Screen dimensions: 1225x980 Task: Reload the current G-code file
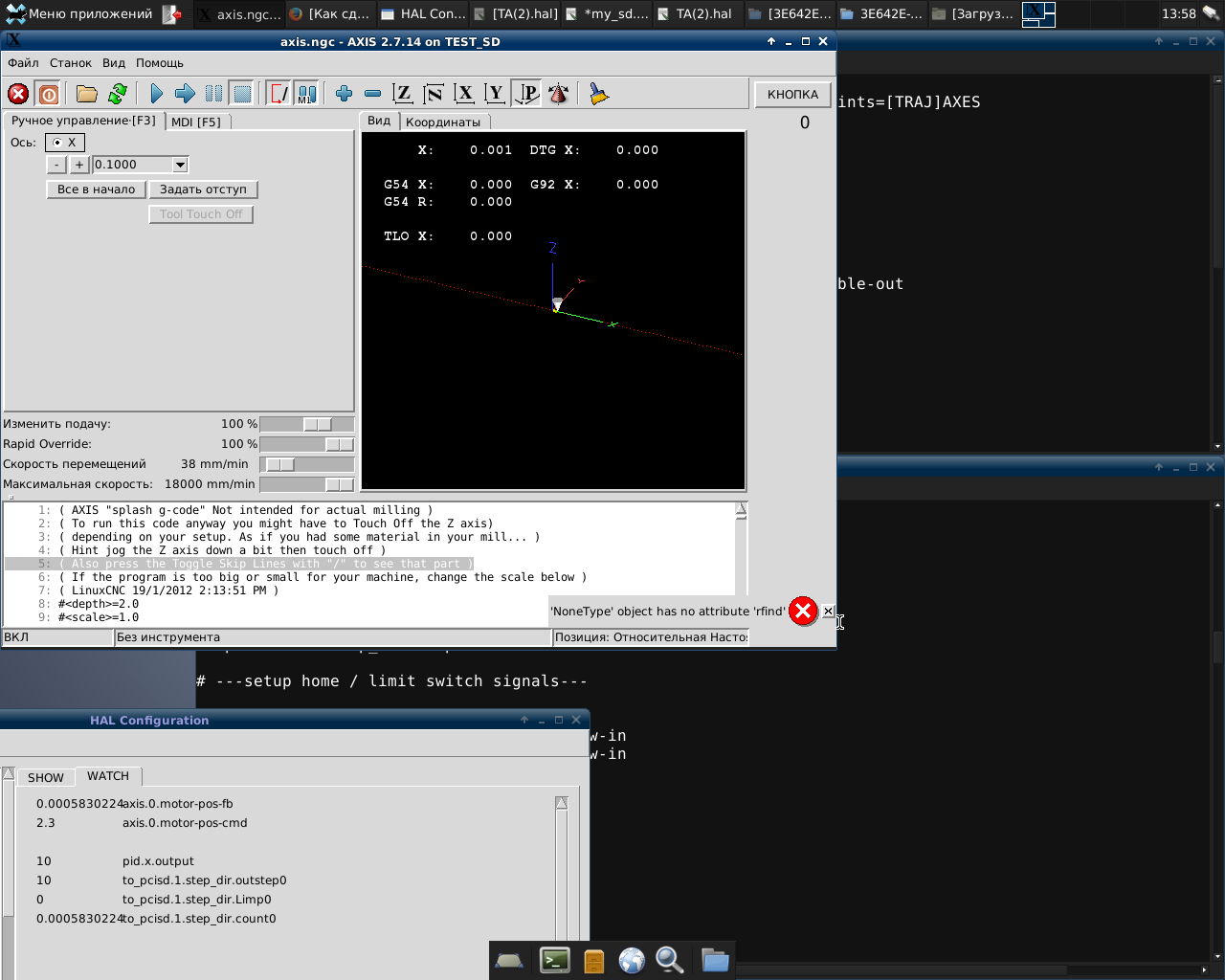pyautogui.click(x=118, y=94)
